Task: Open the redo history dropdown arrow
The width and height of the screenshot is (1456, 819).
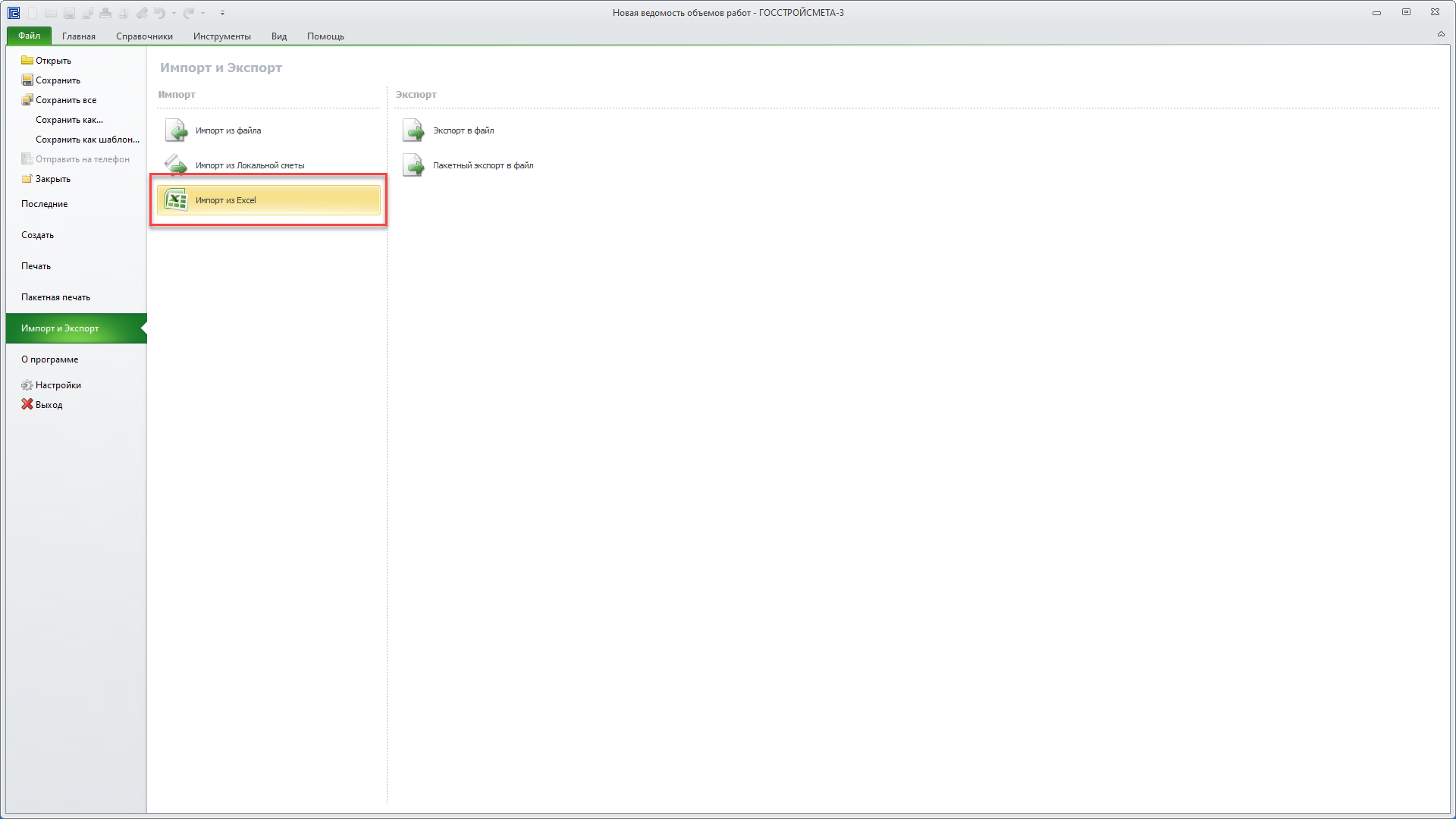Action: [x=202, y=13]
